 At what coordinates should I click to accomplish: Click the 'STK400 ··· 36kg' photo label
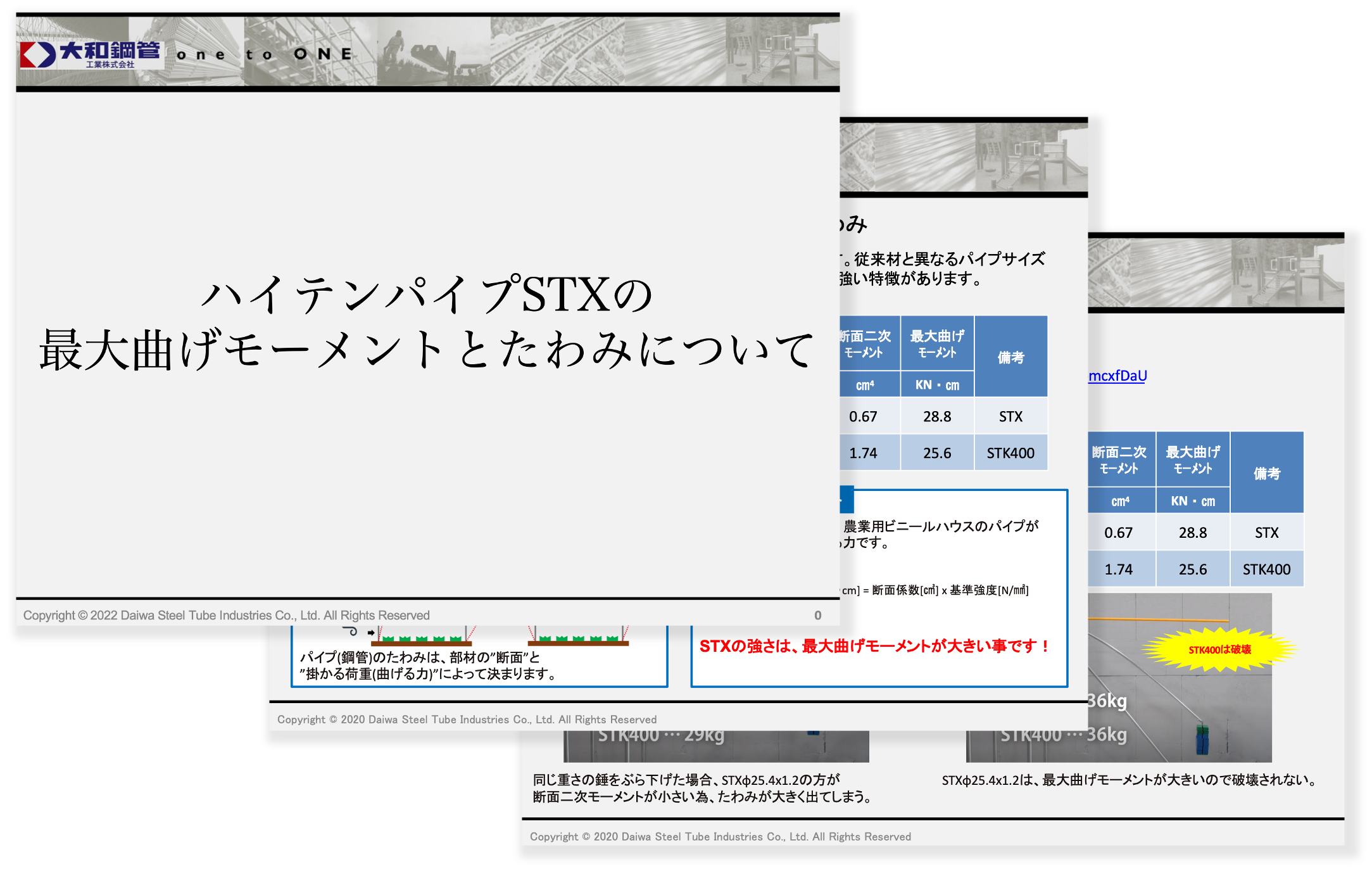tap(1064, 735)
